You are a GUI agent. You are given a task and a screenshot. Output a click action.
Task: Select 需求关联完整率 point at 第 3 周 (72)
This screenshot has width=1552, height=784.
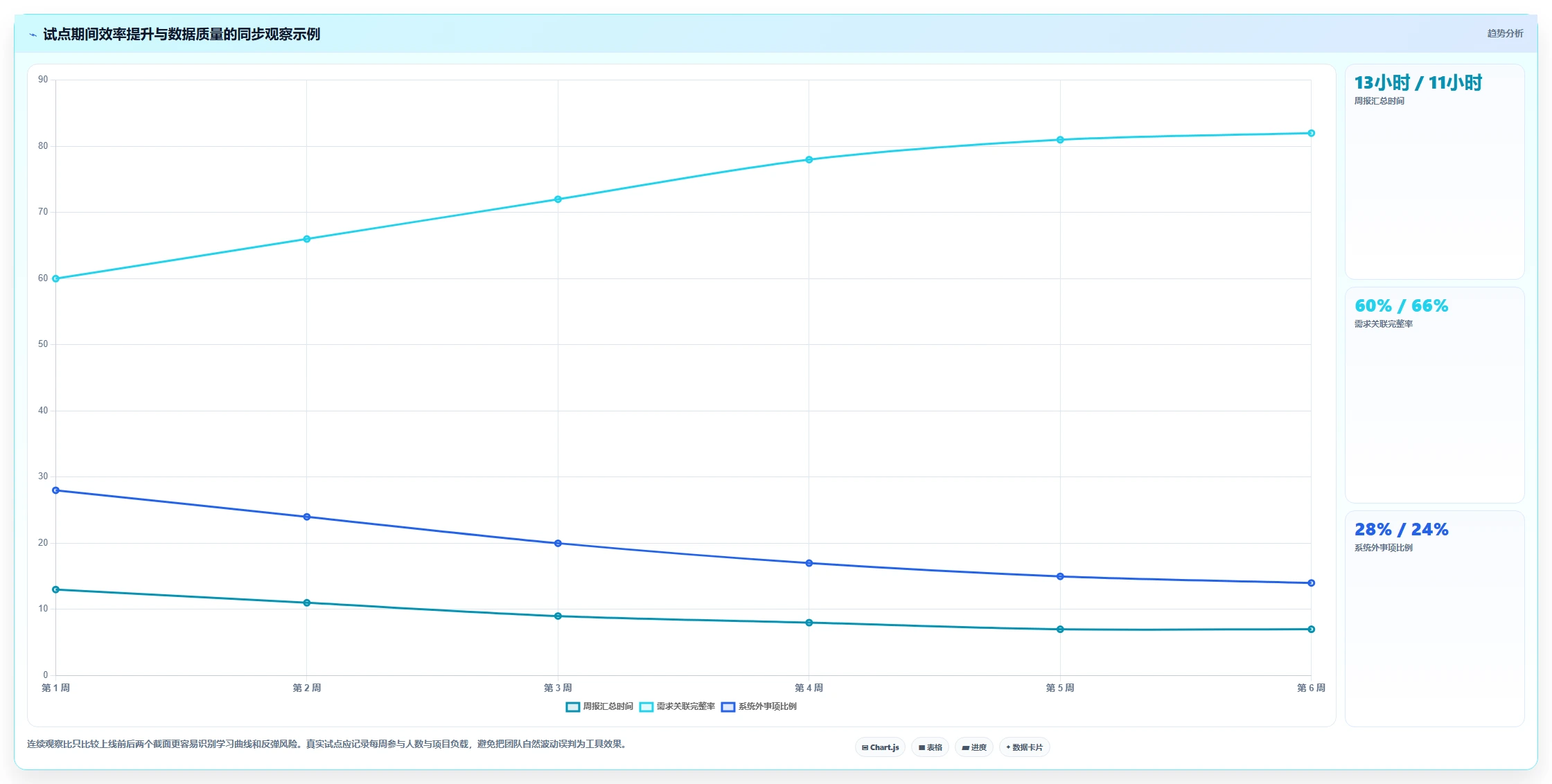click(x=558, y=199)
